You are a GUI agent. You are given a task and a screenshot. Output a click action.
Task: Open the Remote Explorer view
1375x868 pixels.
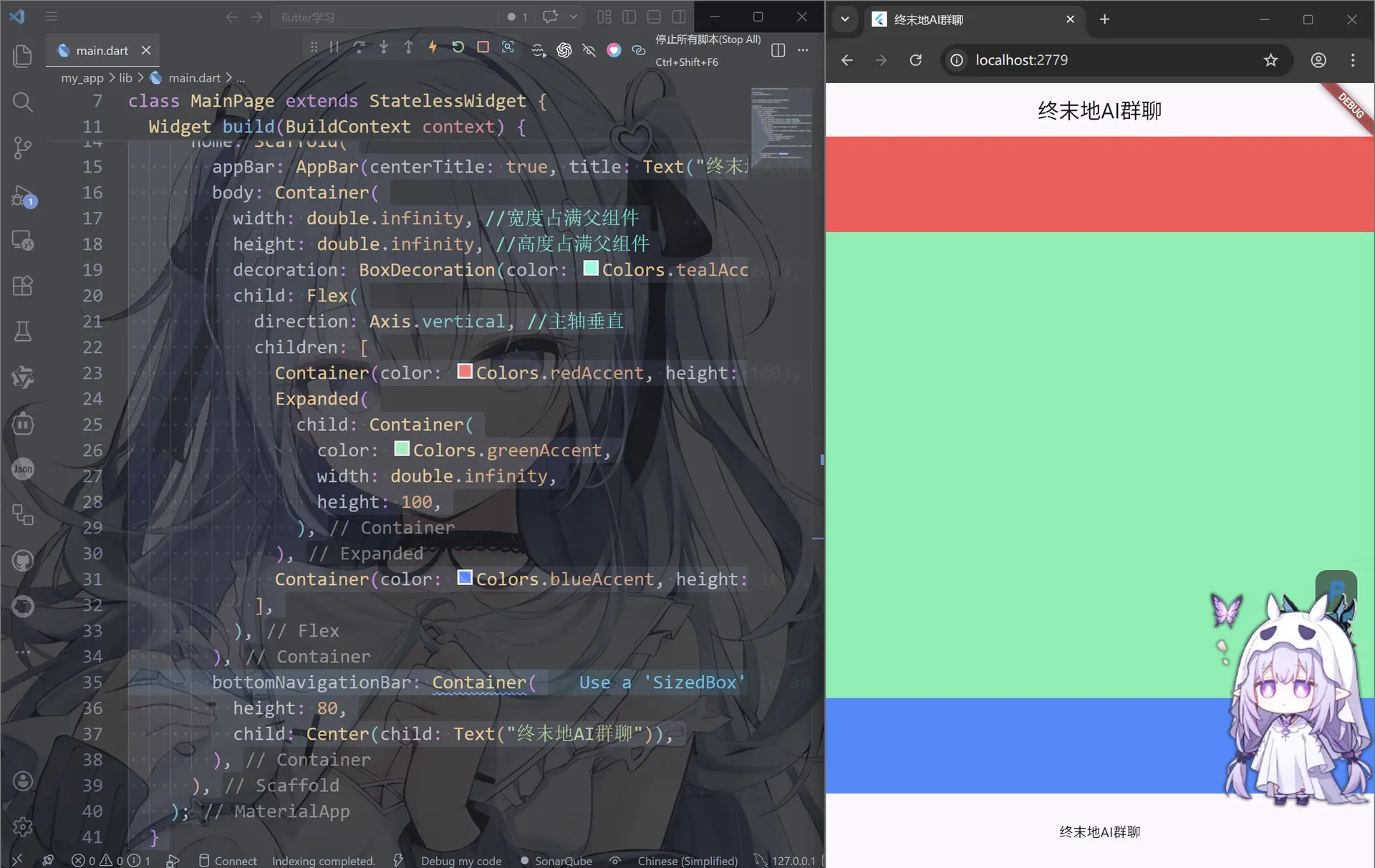coord(23,241)
